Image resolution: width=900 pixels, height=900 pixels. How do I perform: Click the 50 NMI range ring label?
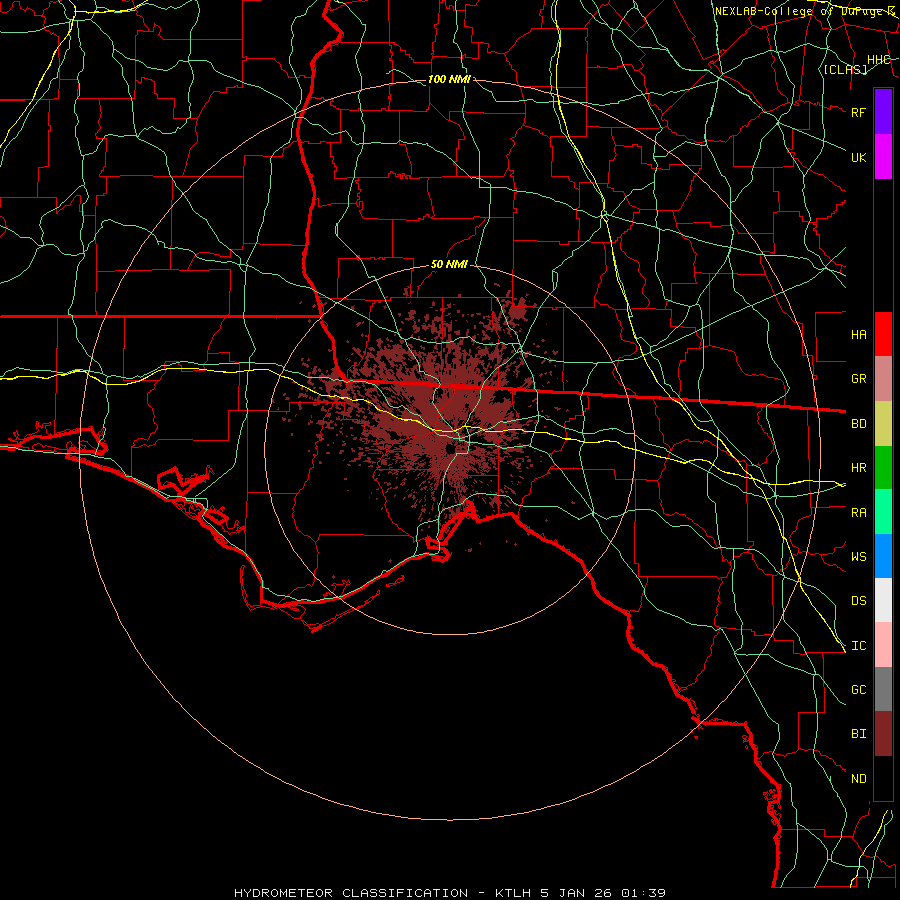[449, 264]
